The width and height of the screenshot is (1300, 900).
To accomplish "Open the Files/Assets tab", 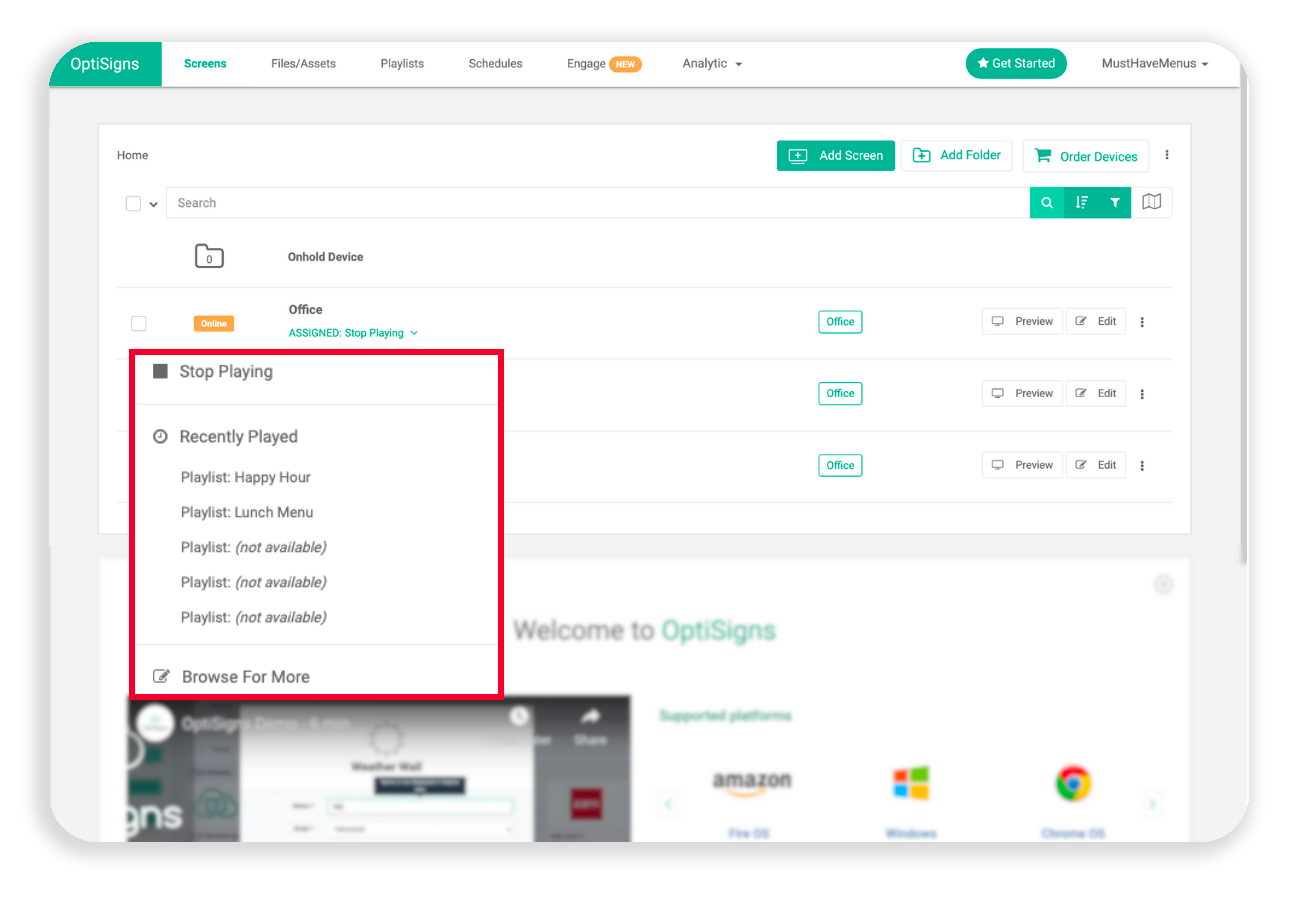I will click(x=303, y=64).
